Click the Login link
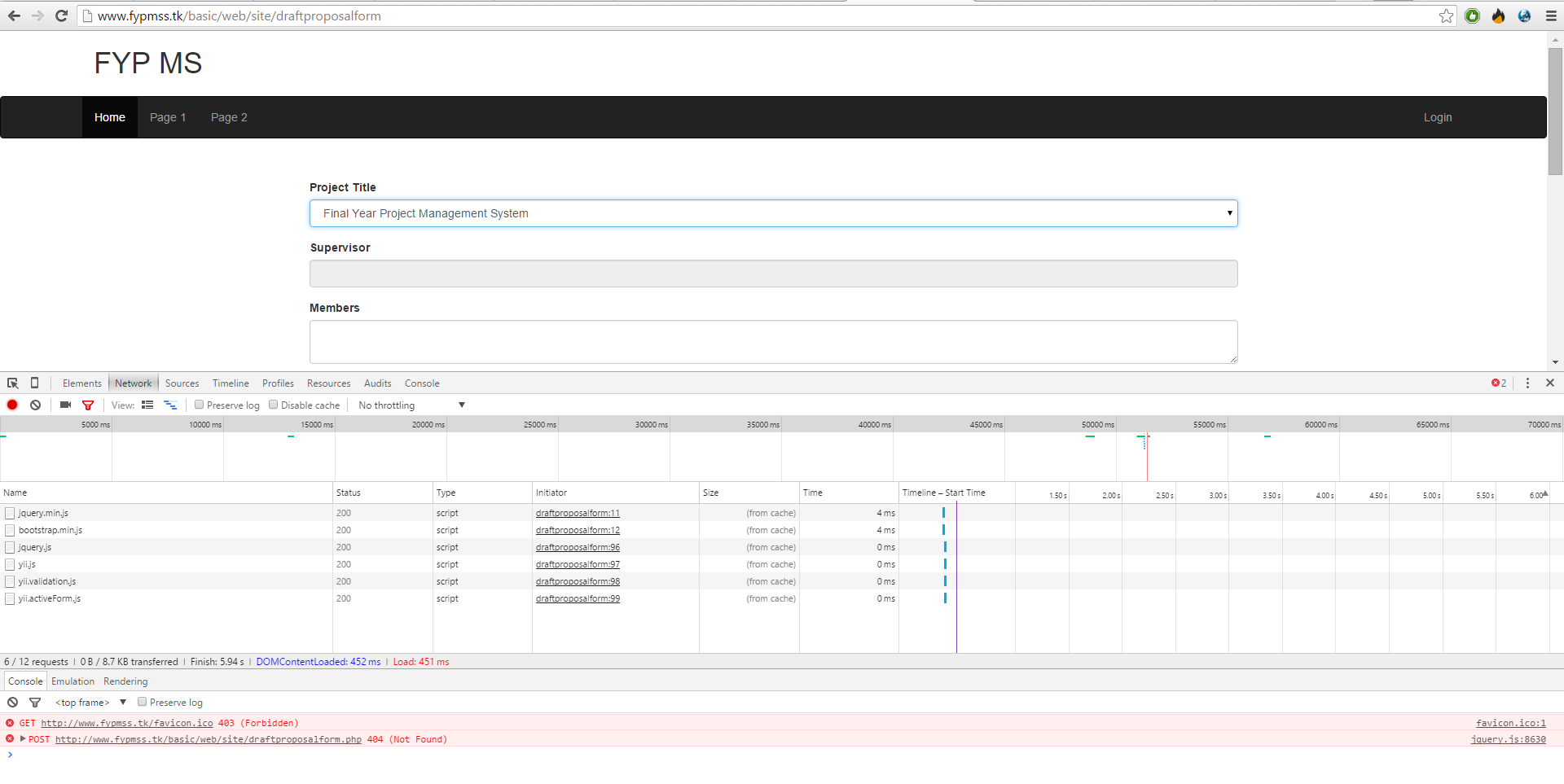1564x784 pixels. (1438, 117)
